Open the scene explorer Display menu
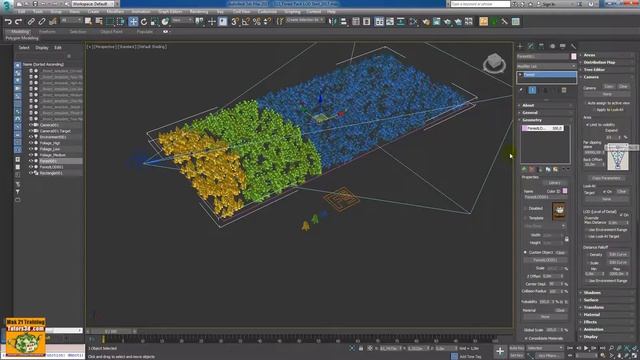This screenshot has width=640, height=360. [x=42, y=48]
